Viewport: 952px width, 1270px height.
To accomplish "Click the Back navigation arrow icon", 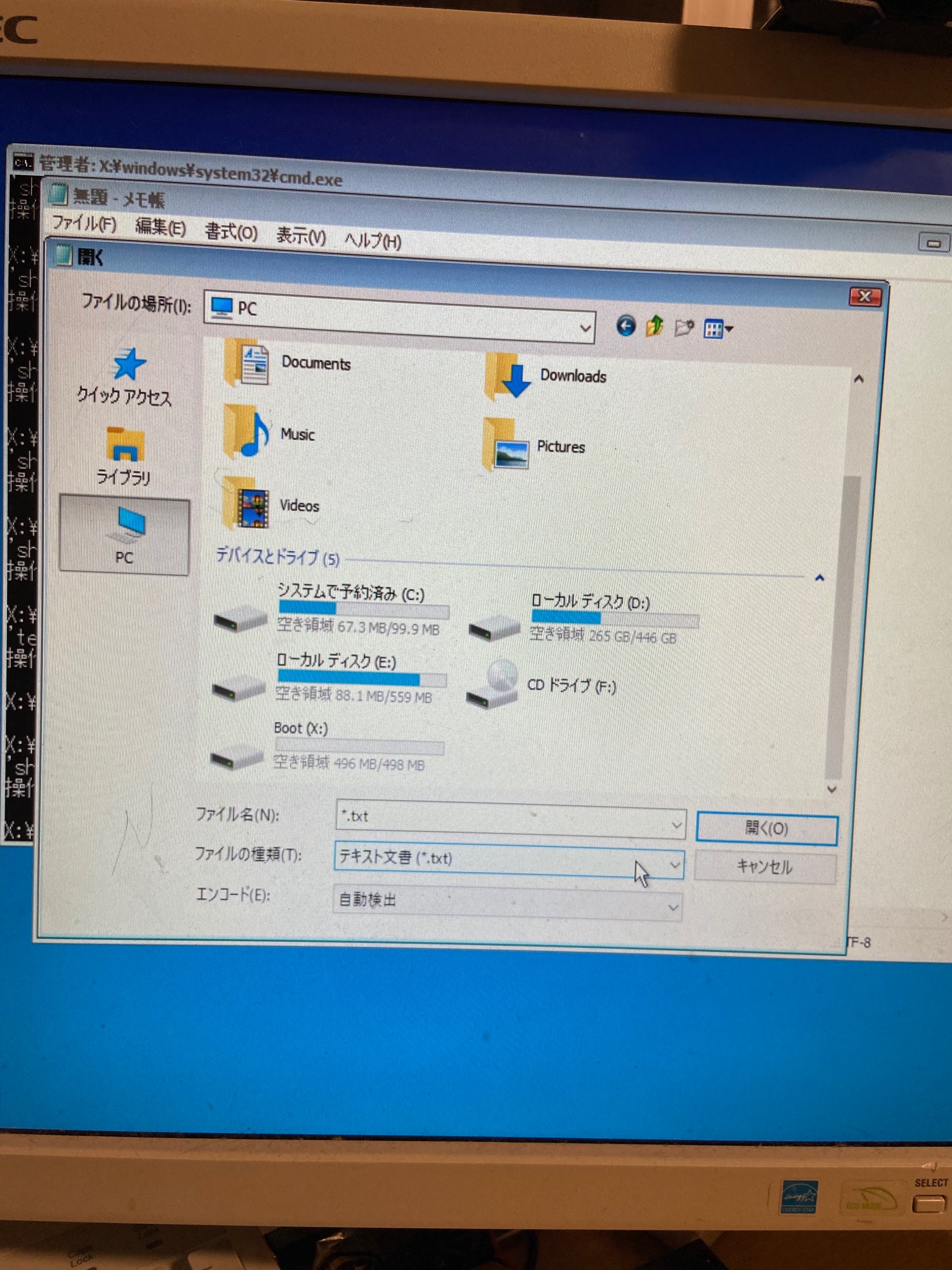I will (x=626, y=326).
